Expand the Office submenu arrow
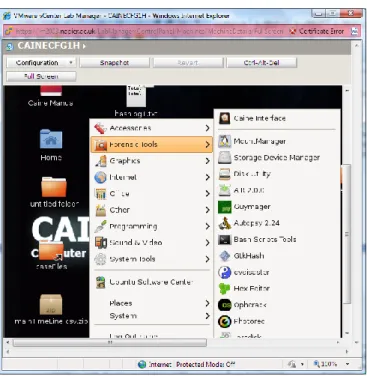Image resolution: width=367 pixels, height=376 pixels. click(x=207, y=194)
